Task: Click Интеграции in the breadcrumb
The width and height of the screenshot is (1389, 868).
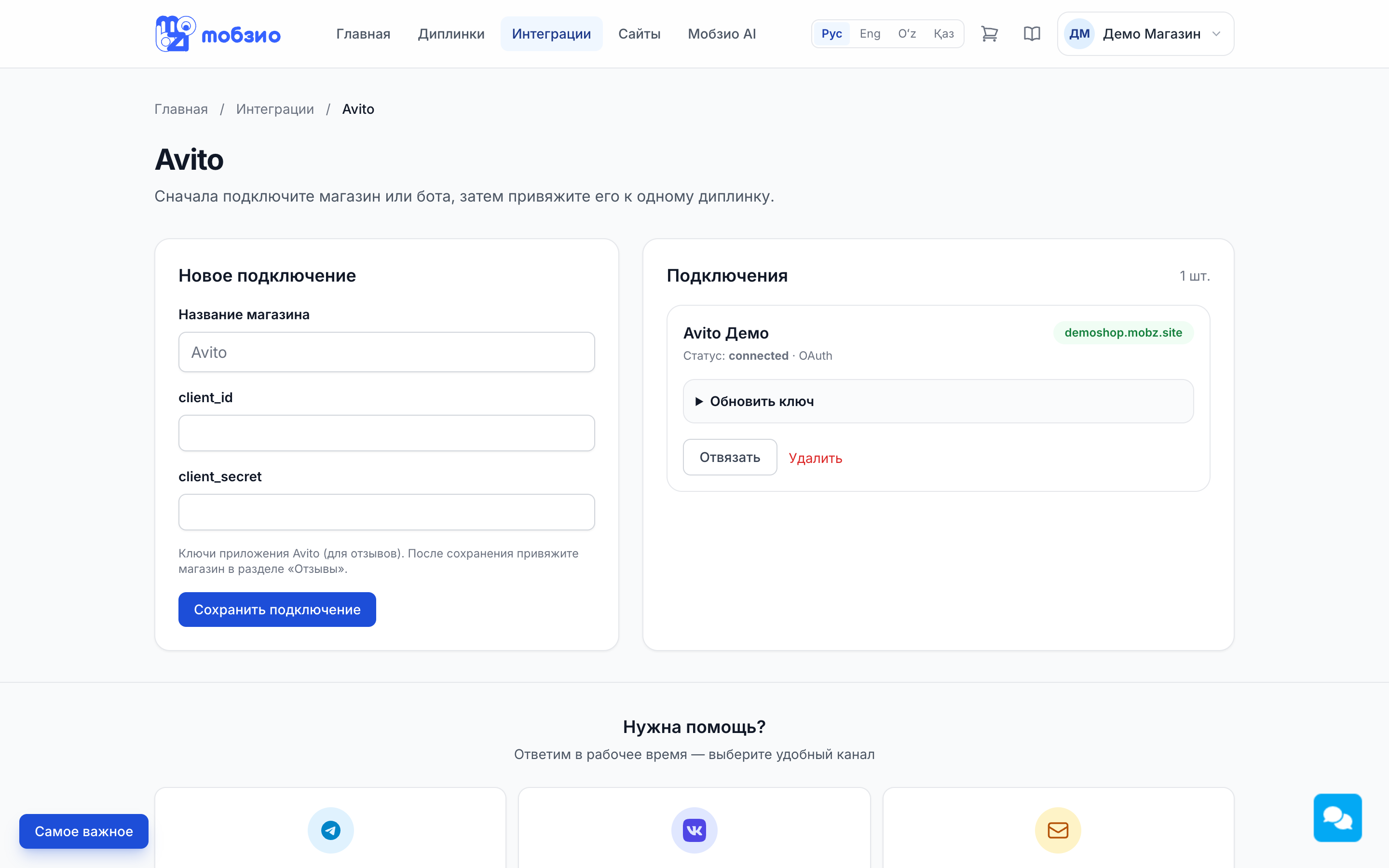Action: click(x=275, y=109)
